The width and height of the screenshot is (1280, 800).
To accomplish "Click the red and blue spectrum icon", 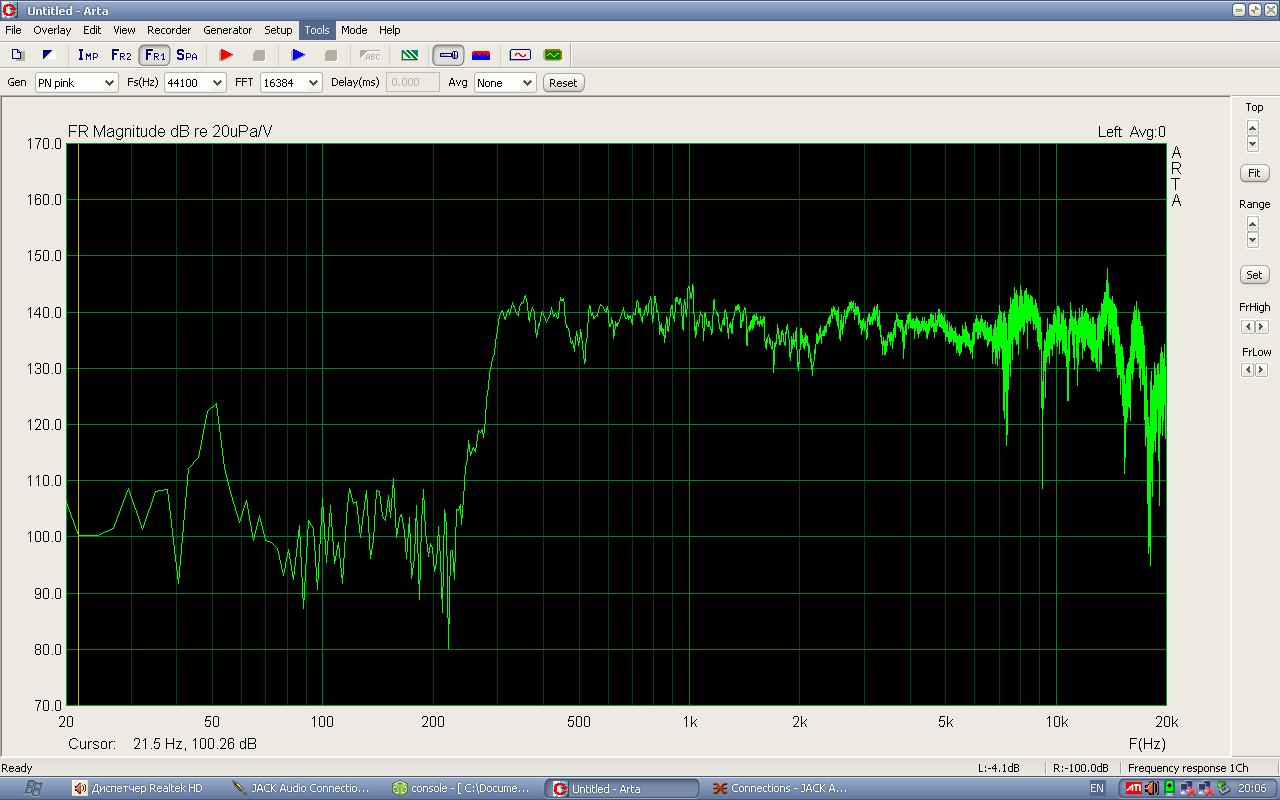I will coord(481,55).
